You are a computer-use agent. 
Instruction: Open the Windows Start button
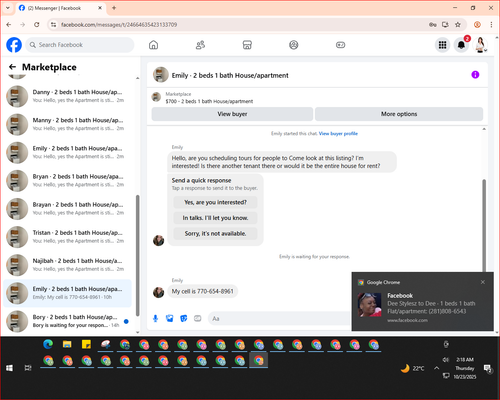[x=9, y=368]
